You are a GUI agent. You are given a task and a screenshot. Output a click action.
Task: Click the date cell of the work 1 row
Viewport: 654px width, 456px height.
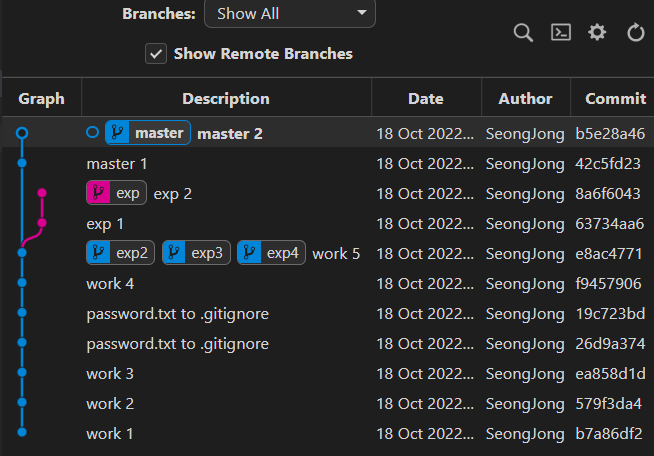click(425, 434)
